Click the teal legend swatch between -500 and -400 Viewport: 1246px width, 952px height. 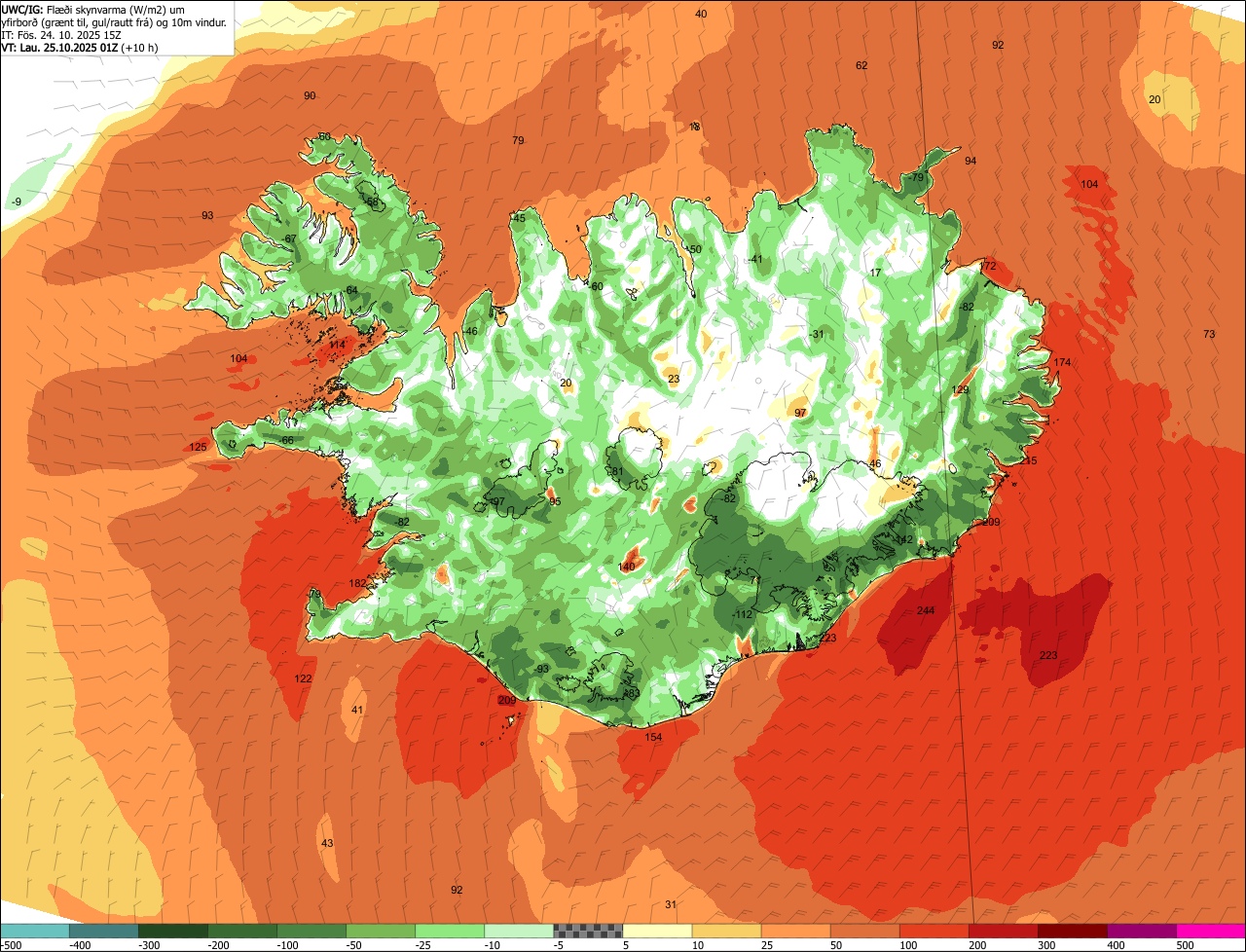coord(35,930)
